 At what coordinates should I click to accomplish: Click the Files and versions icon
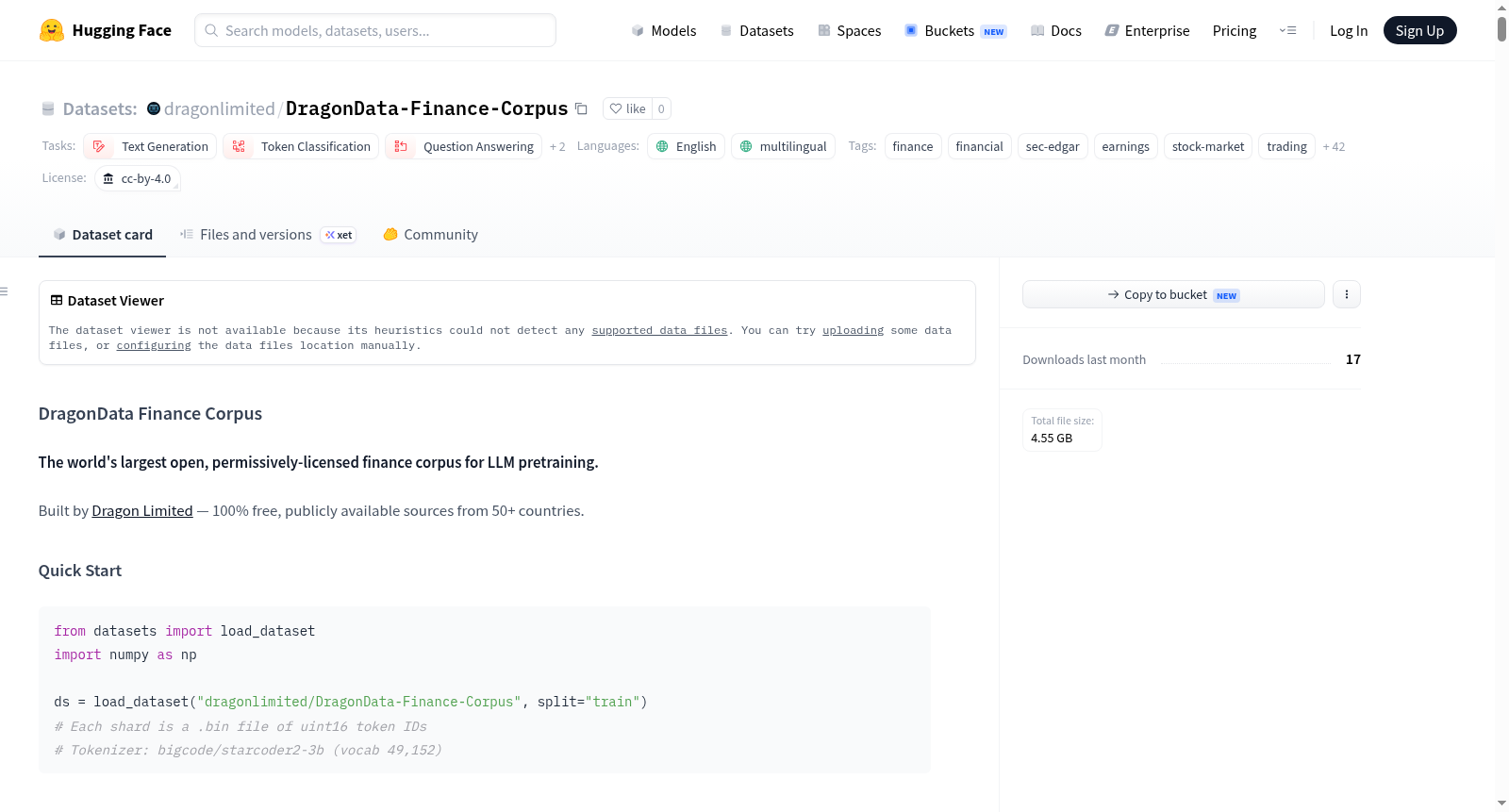point(187,234)
